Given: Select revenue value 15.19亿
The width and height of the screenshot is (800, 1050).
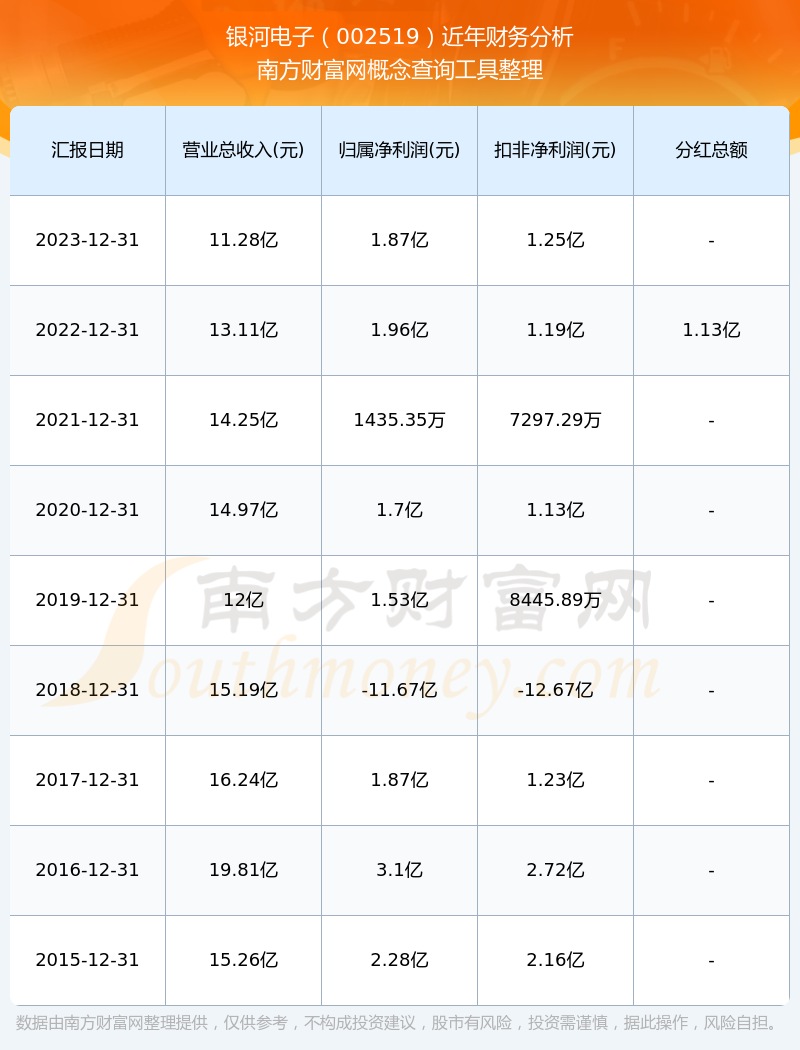Looking at the screenshot, I should [244, 690].
